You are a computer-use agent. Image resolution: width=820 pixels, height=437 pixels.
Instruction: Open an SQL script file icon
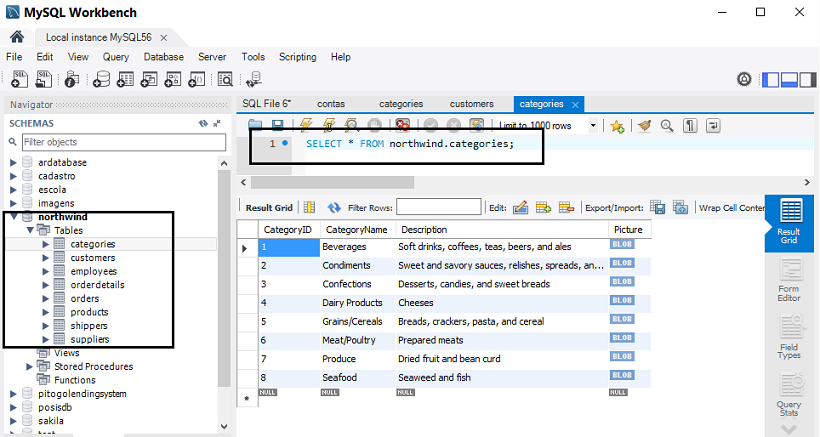click(43, 79)
